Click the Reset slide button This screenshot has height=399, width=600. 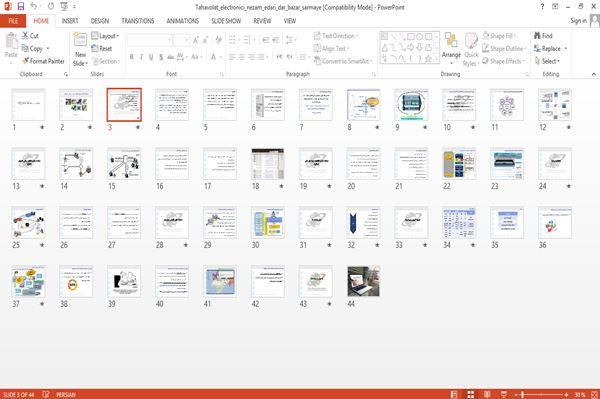pyautogui.click(x=101, y=49)
